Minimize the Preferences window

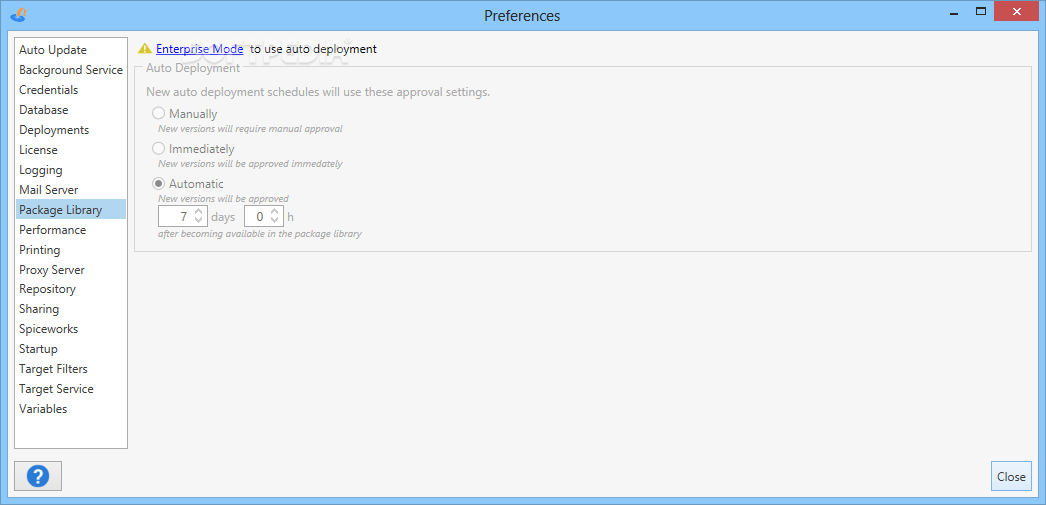(x=955, y=11)
